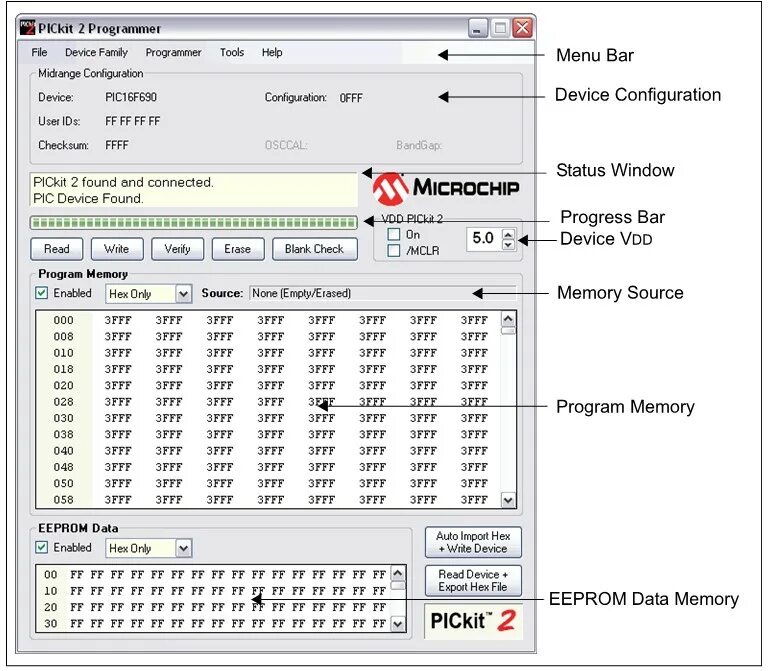
Task: Click the PICkit 2 title bar icon
Action: (27, 28)
